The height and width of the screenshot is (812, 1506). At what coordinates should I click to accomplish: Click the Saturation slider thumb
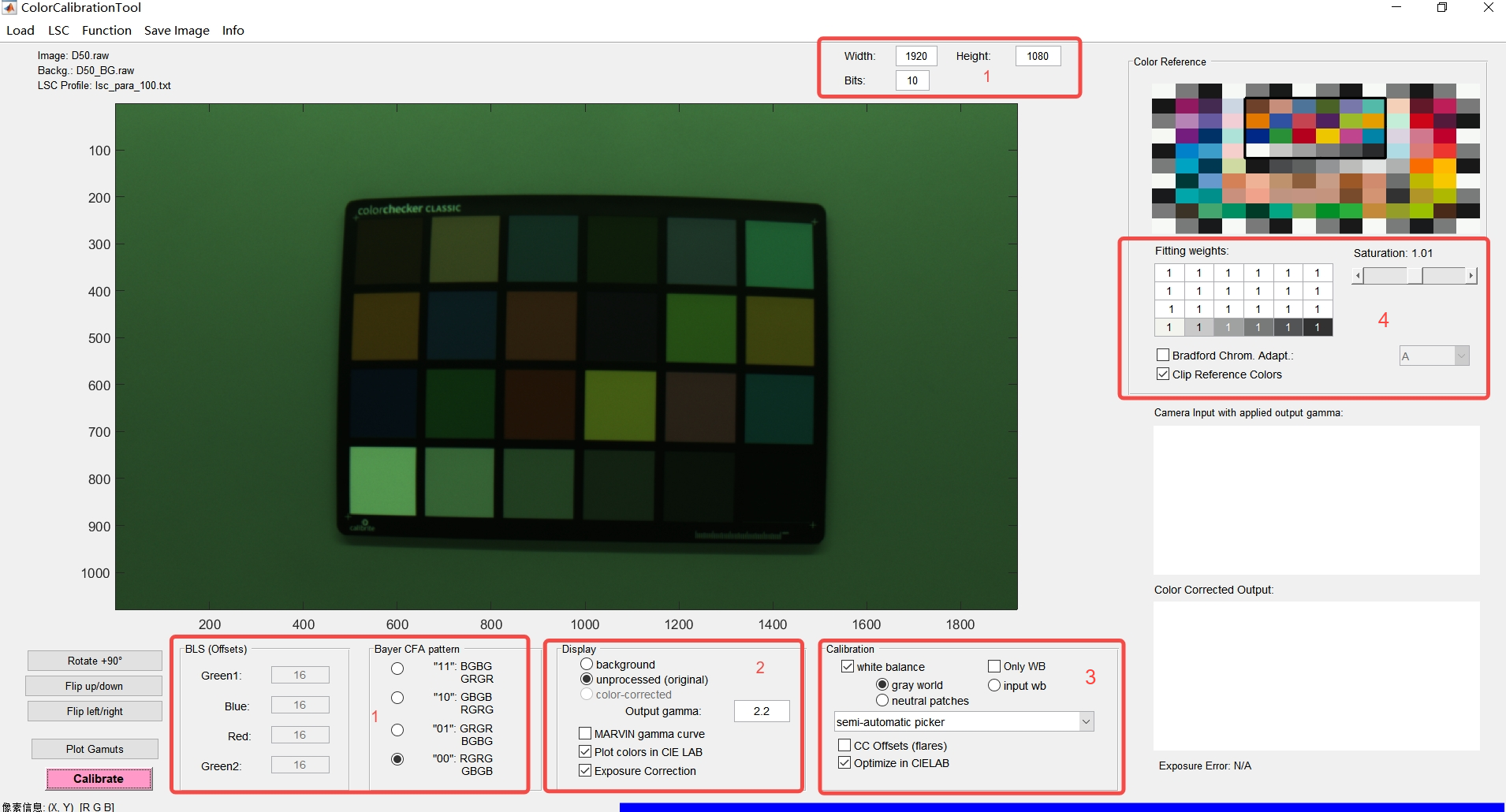click(1415, 276)
